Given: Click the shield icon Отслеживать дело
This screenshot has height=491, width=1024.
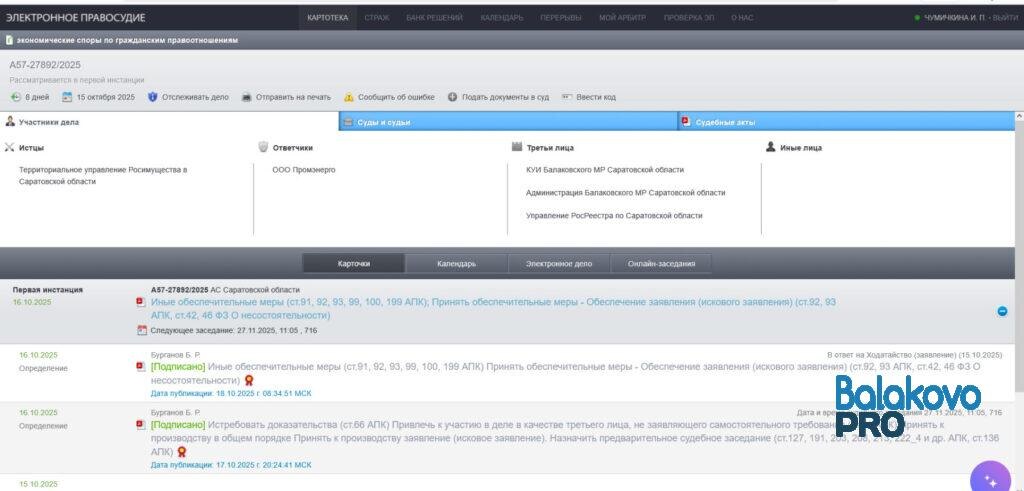Looking at the screenshot, I should click(153, 97).
